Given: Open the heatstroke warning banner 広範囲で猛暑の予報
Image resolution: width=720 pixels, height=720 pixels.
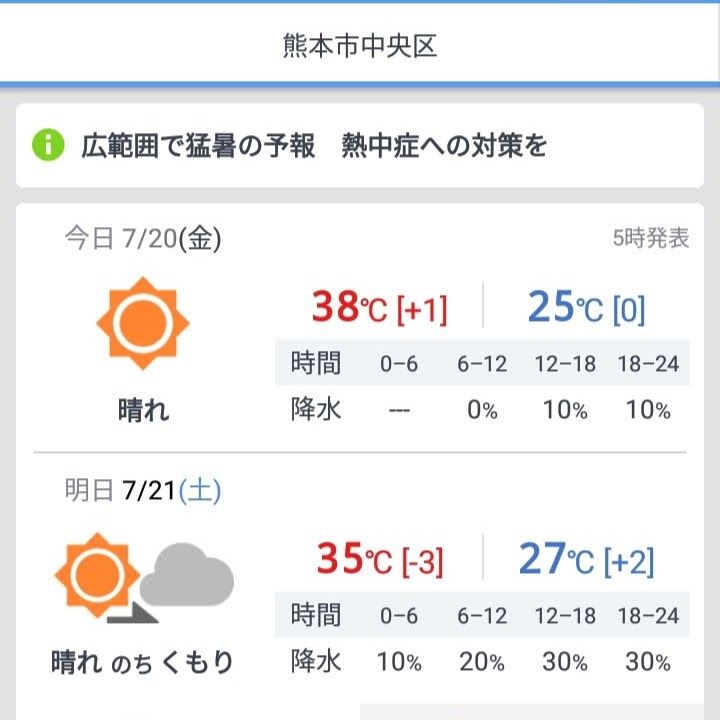Looking at the screenshot, I should tap(360, 146).
